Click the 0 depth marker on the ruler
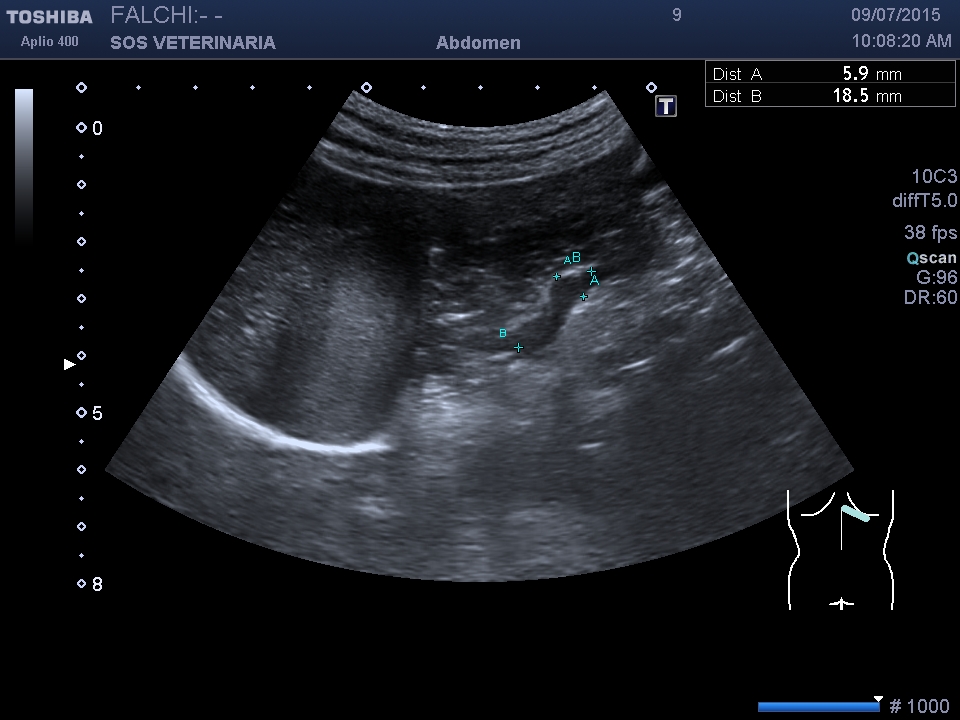The width and height of the screenshot is (960, 720). coord(96,129)
